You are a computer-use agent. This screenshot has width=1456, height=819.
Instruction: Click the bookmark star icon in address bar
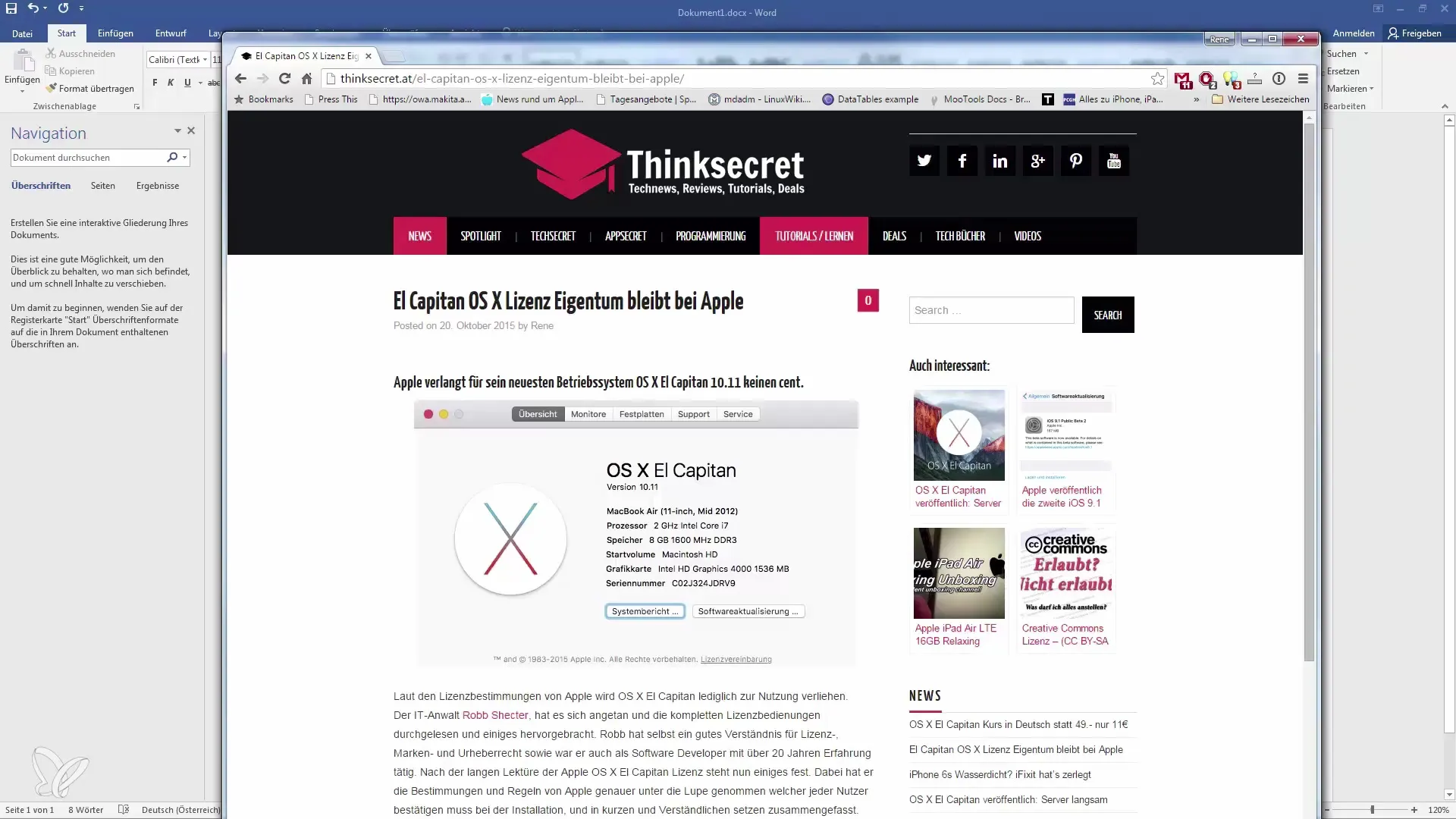(x=1157, y=78)
